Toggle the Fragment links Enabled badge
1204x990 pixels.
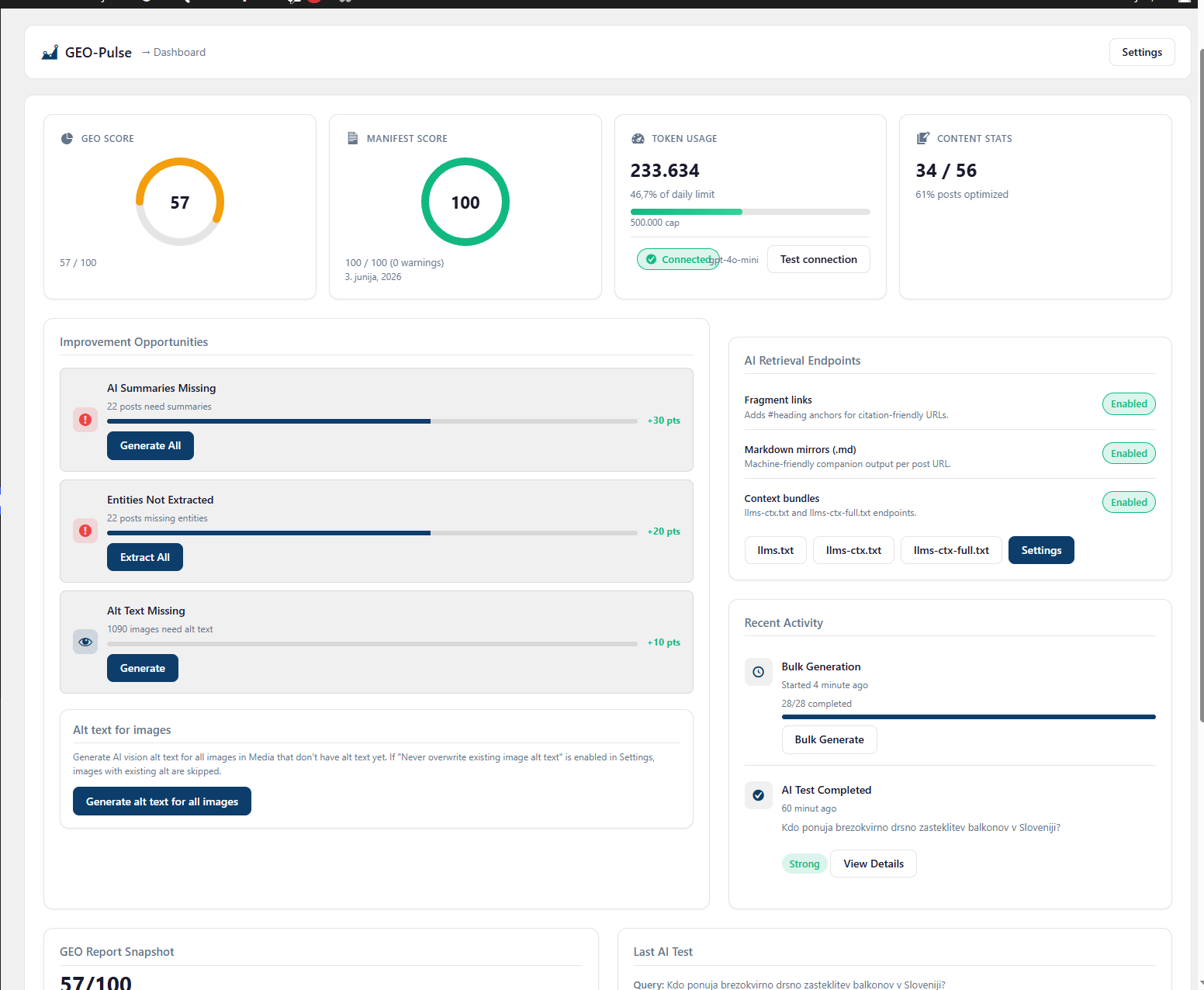1129,403
